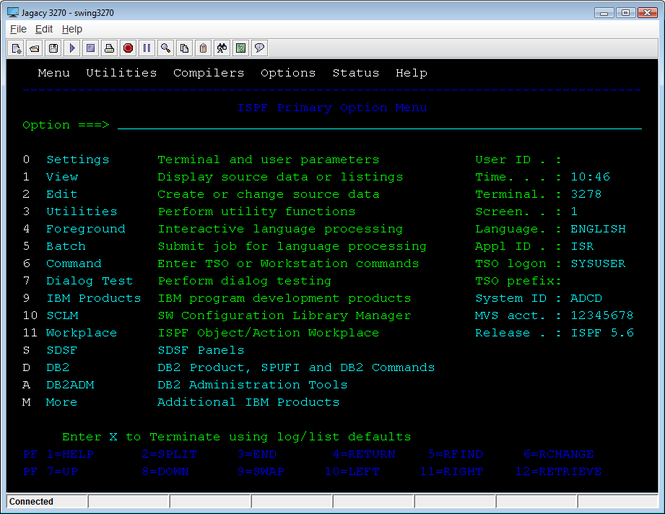
Task: Click the open folder toolbar icon
Action: (35, 48)
